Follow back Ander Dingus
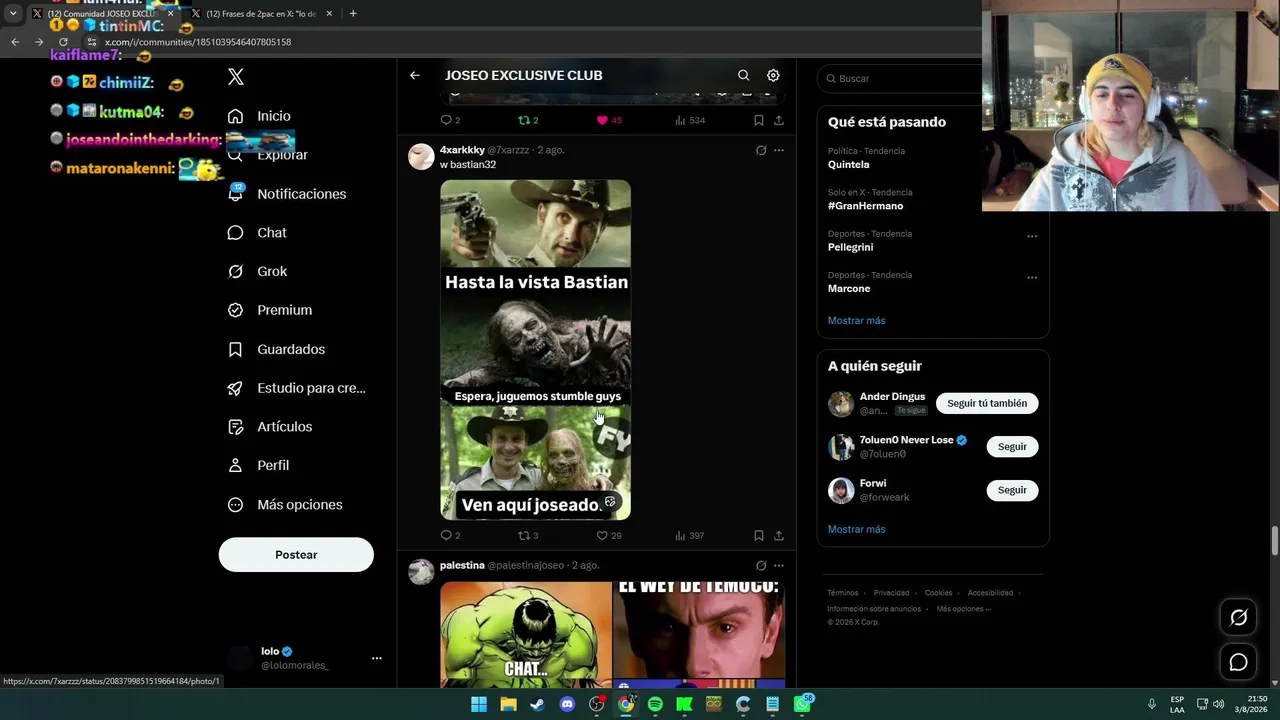The width and height of the screenshot is (1280, 720). tap(987, 403)
